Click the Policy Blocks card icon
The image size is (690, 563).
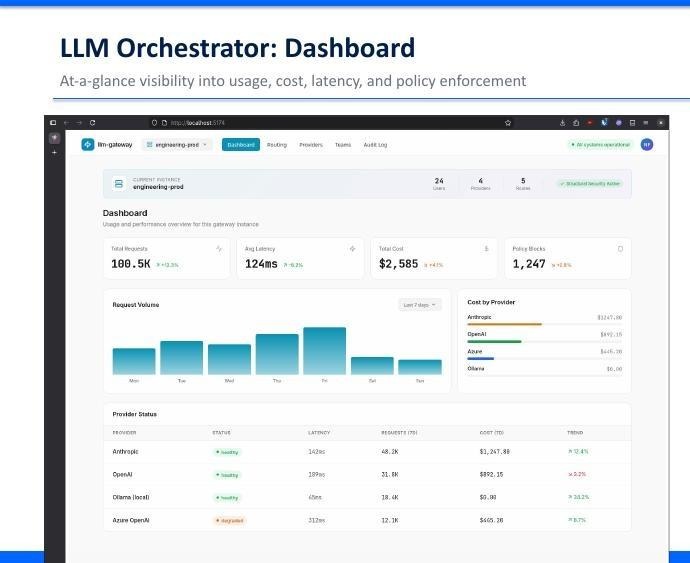[x=620, y=249]
